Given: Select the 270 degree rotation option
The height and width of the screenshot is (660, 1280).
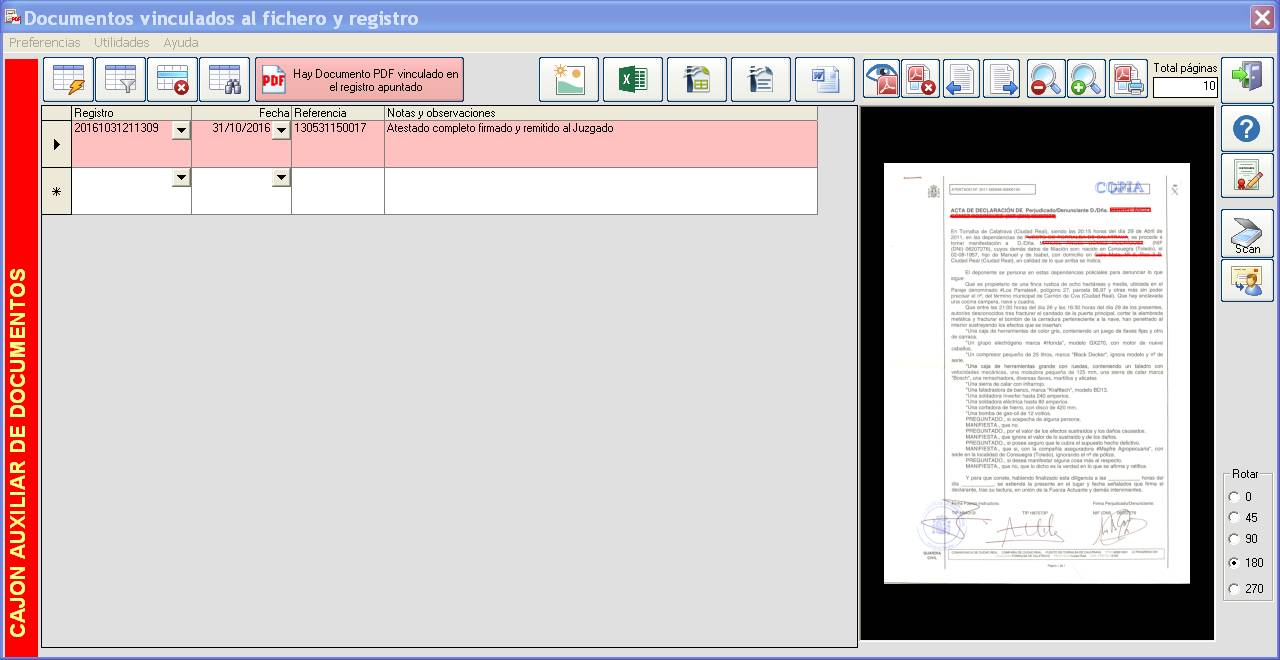Looking at the screenshot, I should pyautogui.click(x=1234, y=589).
